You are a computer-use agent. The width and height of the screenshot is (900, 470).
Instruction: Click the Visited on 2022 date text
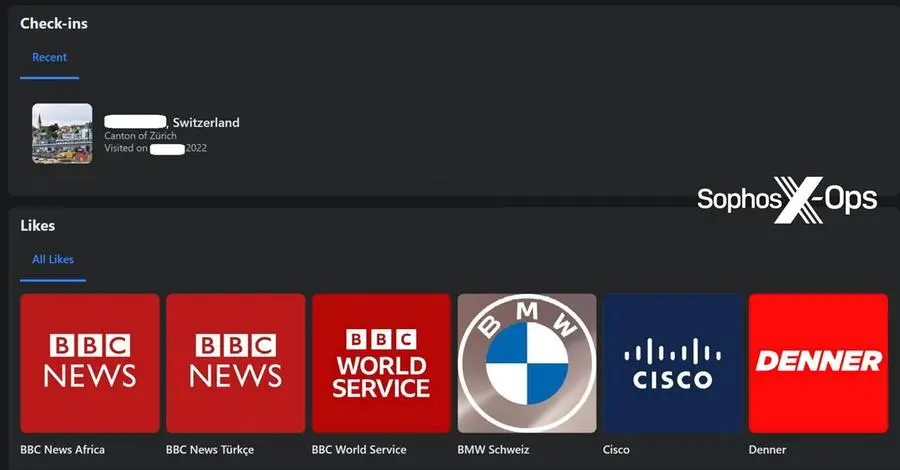pyautogui.click(x=156, y=148)
